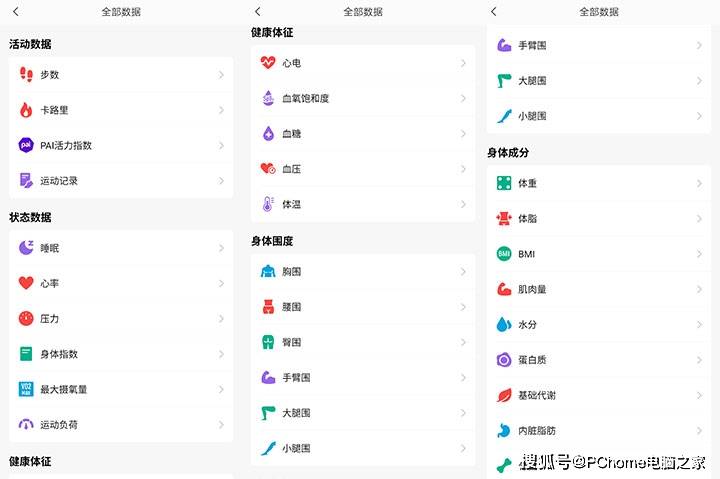Click the chevron on the 基础代谢 row
Viewport: 720px width, 479px height.
tap(699, 395)
